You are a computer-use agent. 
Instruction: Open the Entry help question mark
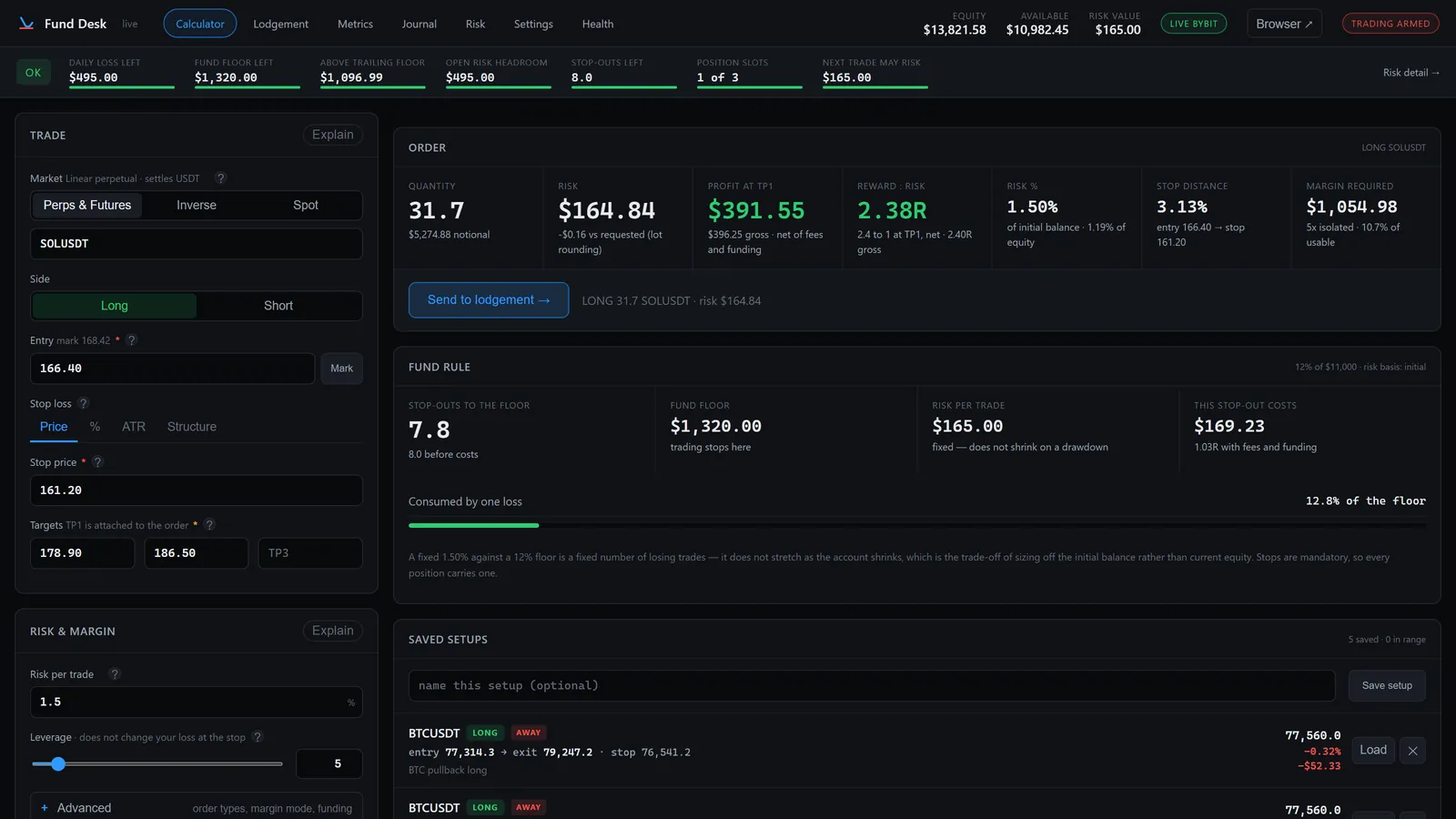tap(131, 340)
